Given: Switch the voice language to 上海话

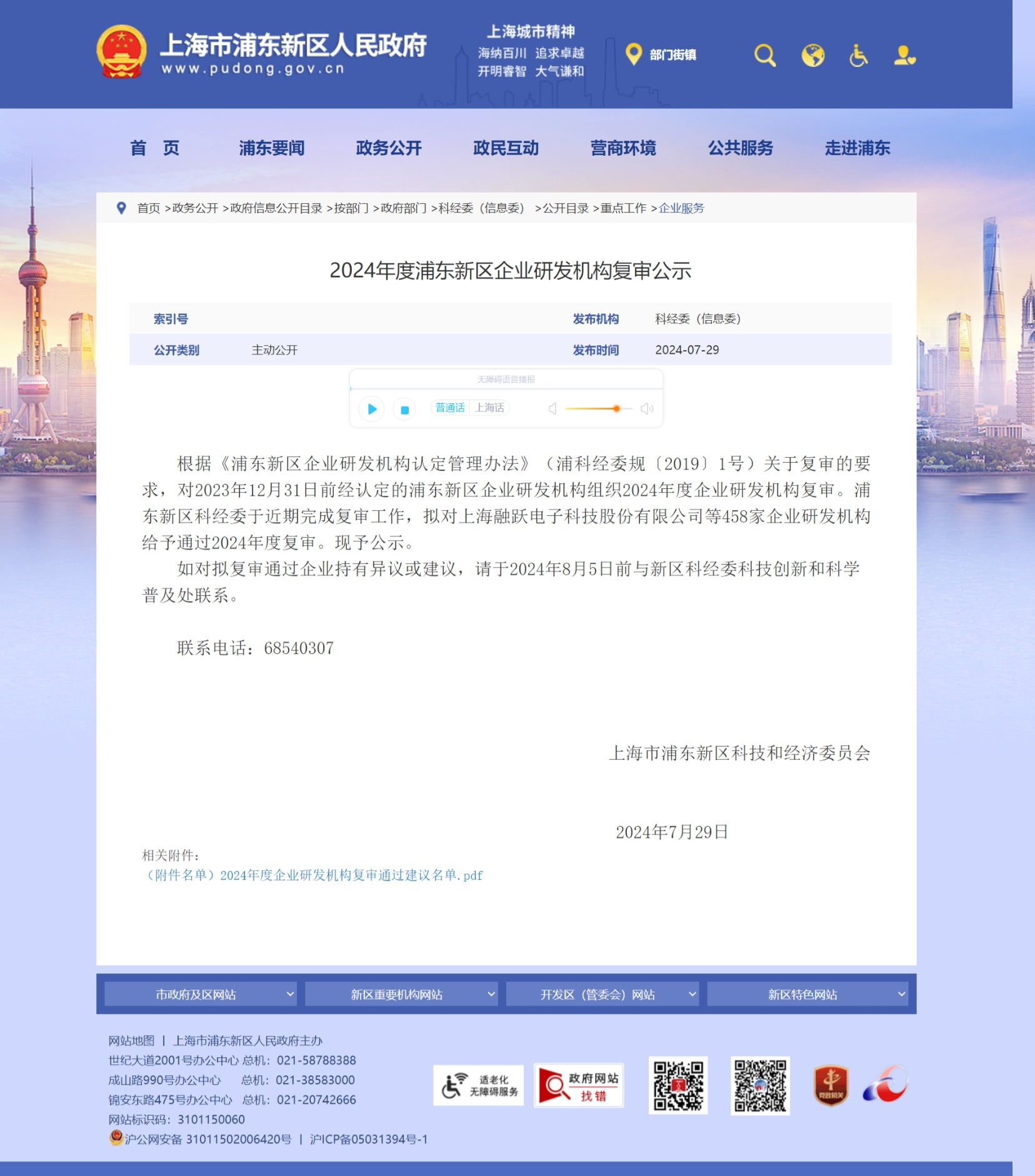Looking at the screenshot, I should click(x=489, y=408).
